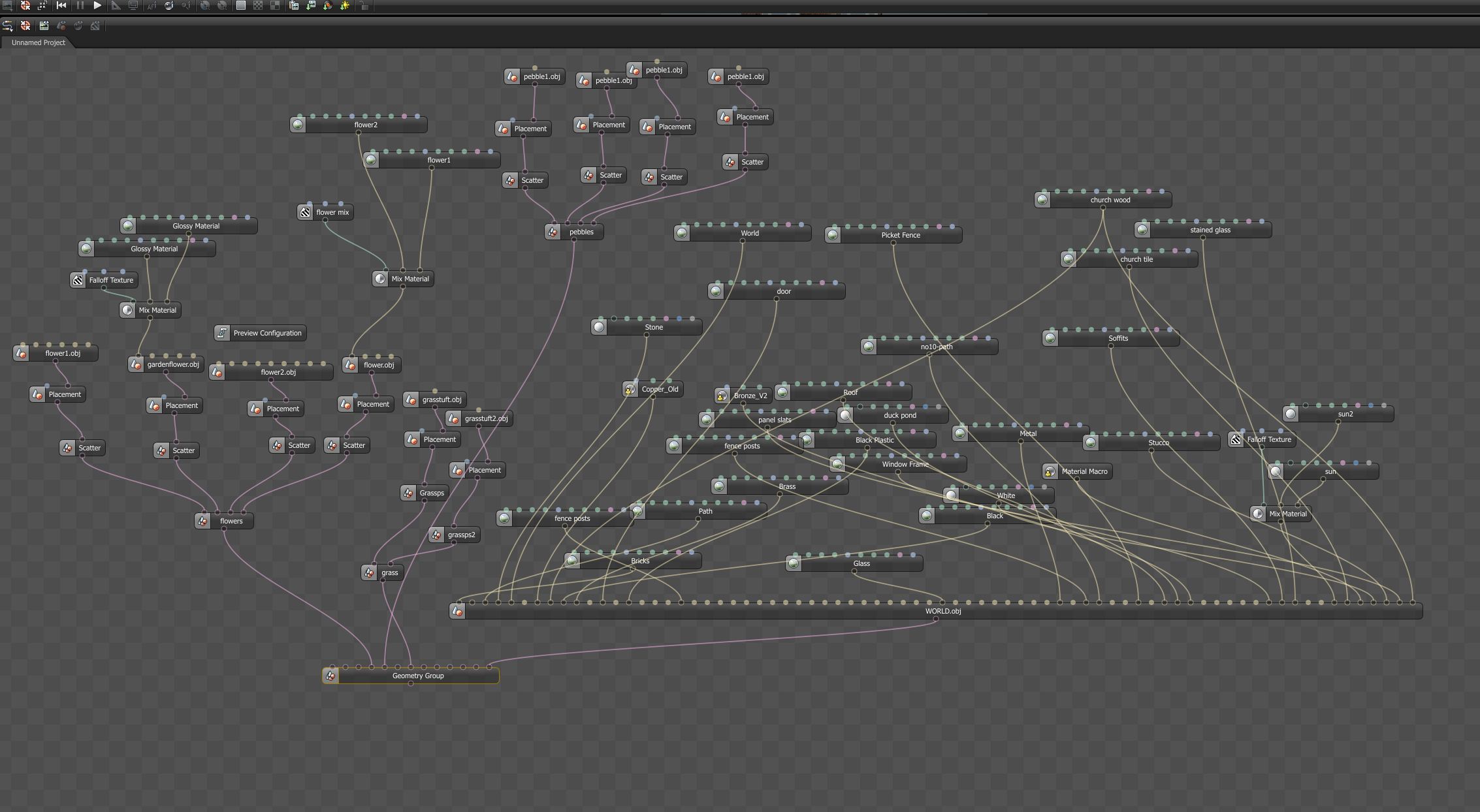Select the Geometry Group node
The width and height of the screenshot is (1480, 812).
418,676
